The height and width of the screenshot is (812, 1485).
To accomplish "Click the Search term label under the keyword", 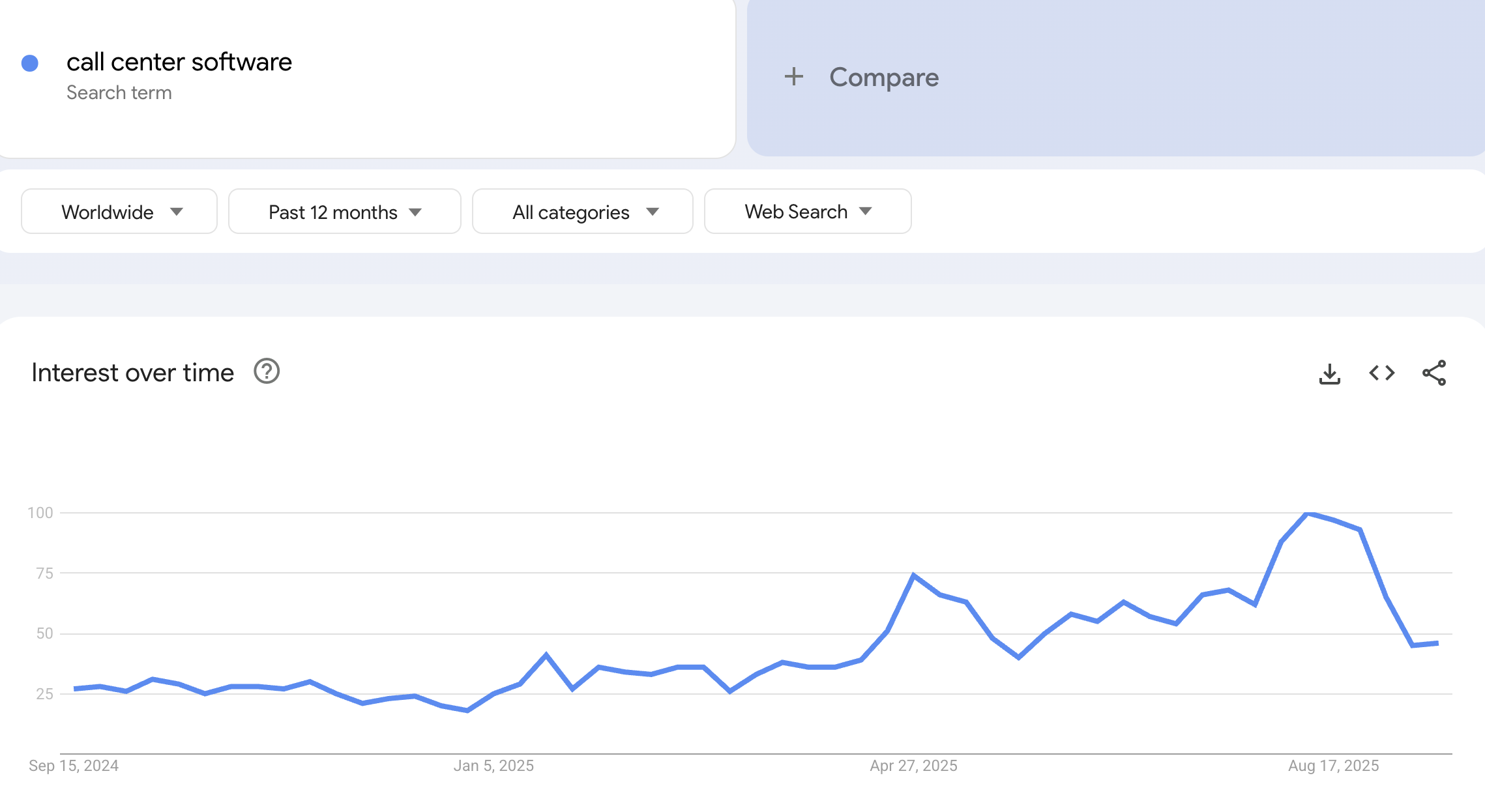I will pos(119,92).
